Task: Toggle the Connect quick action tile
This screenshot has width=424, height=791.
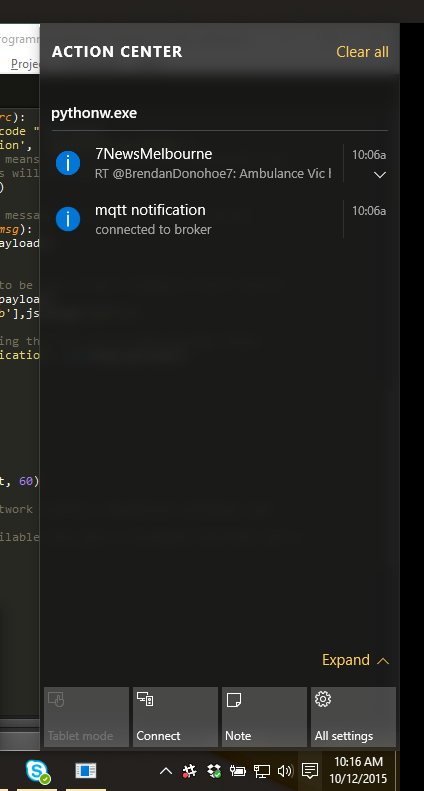Action: tap(175, 717)
